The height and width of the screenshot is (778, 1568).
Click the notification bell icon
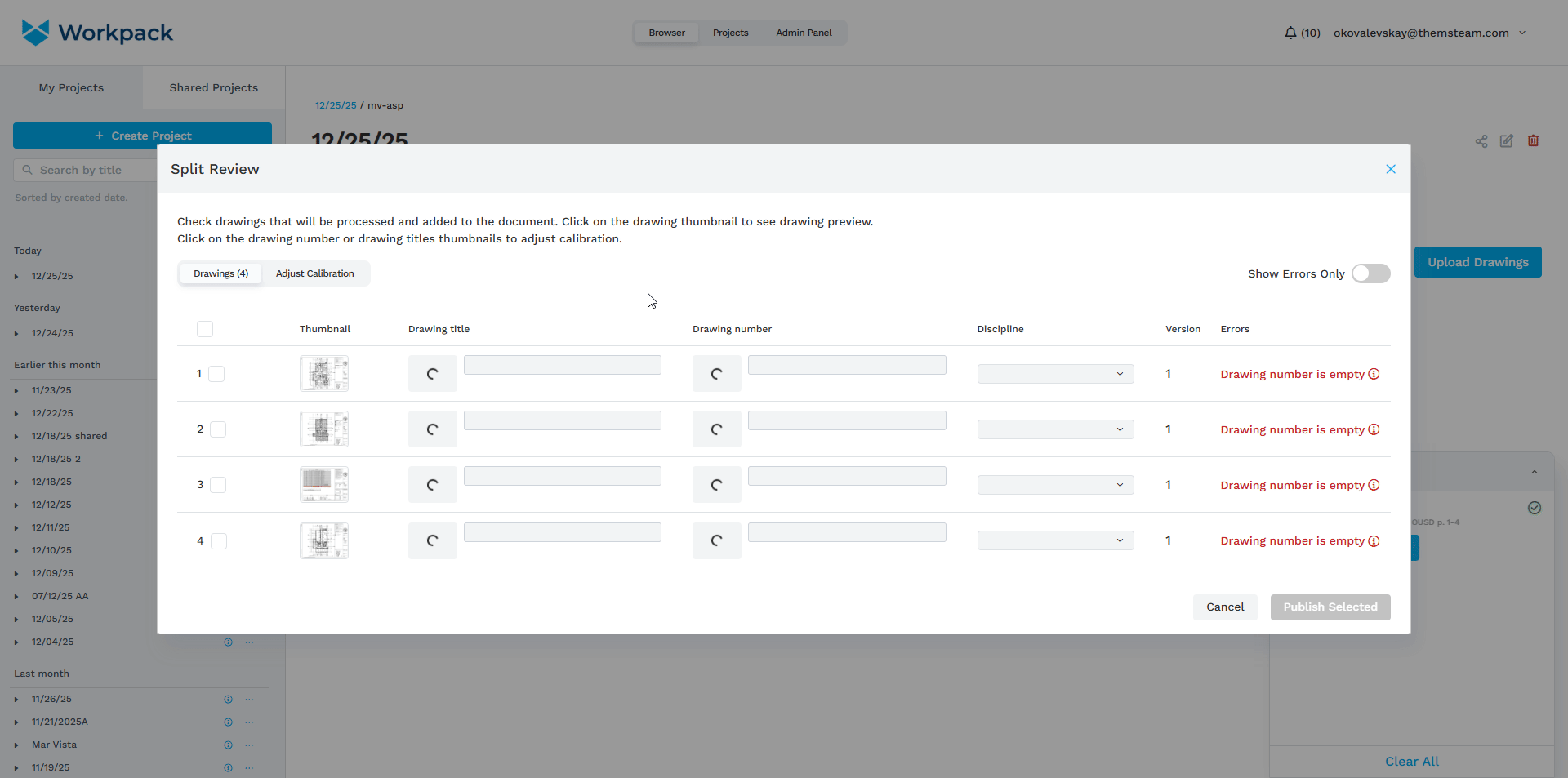(1290, 33)
